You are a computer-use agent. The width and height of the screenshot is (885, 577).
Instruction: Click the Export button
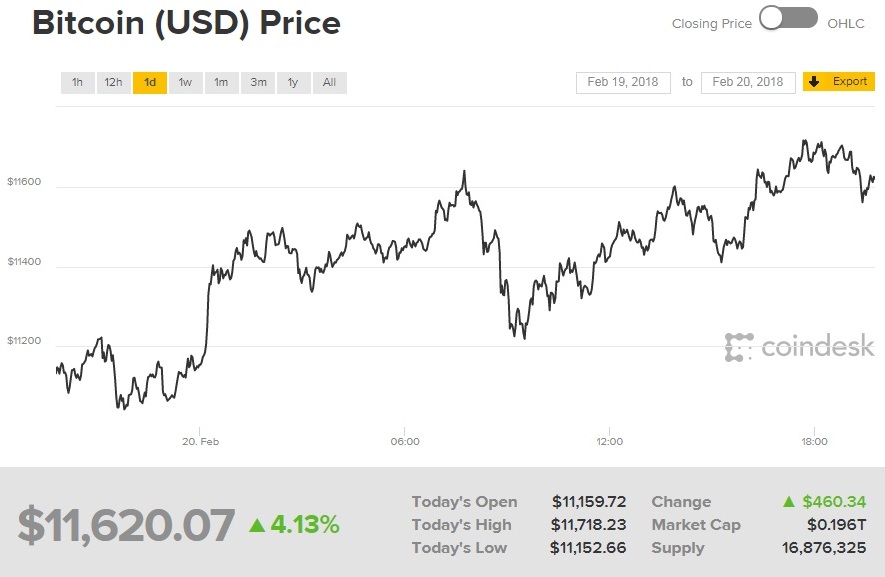point(838,82)
